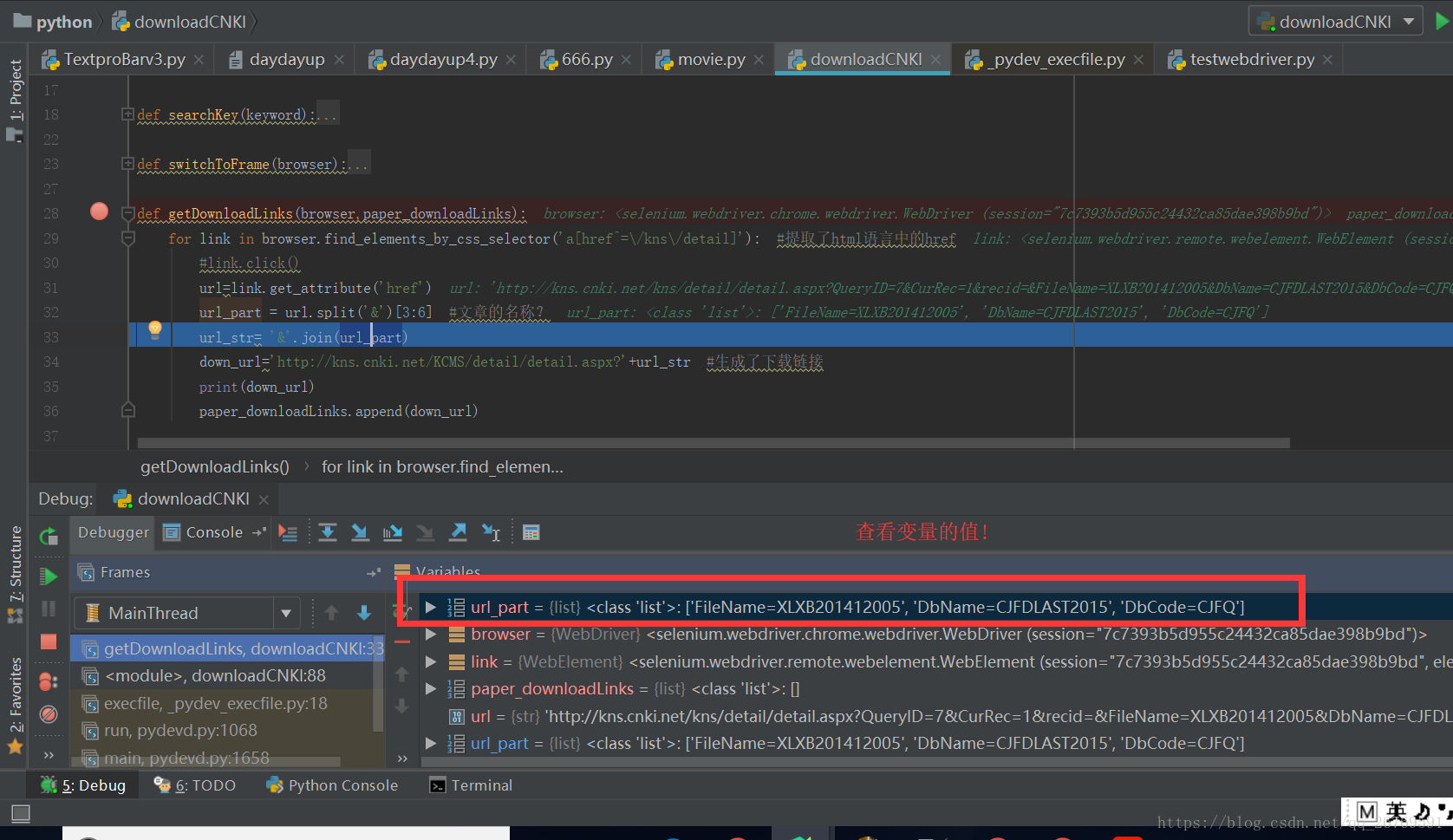Run downloadCNKI with the green run arrow
The image size is (1453, 840).
(x=1443, y=22)
